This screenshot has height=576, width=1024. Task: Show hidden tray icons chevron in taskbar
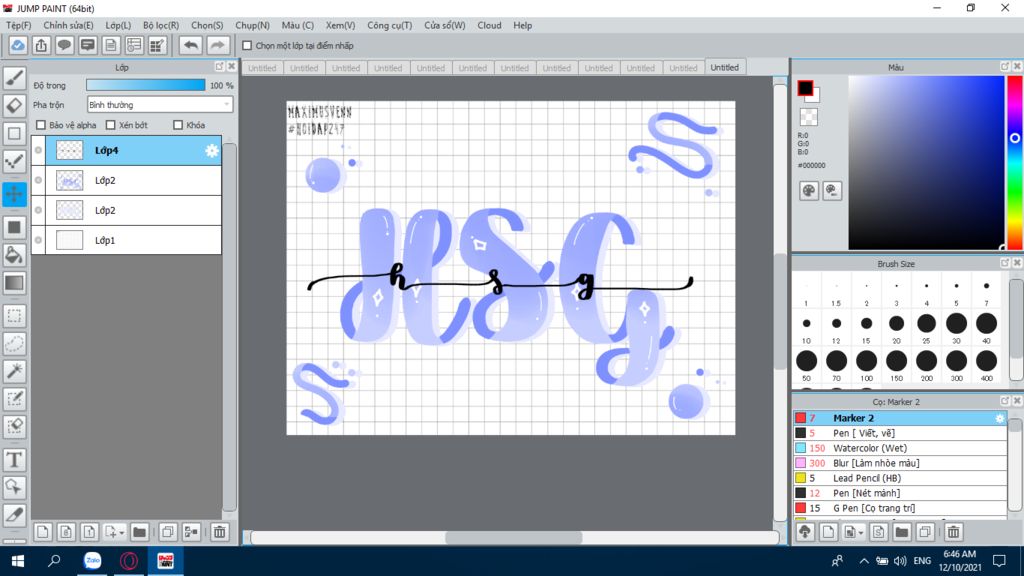(x=863, y=561)
